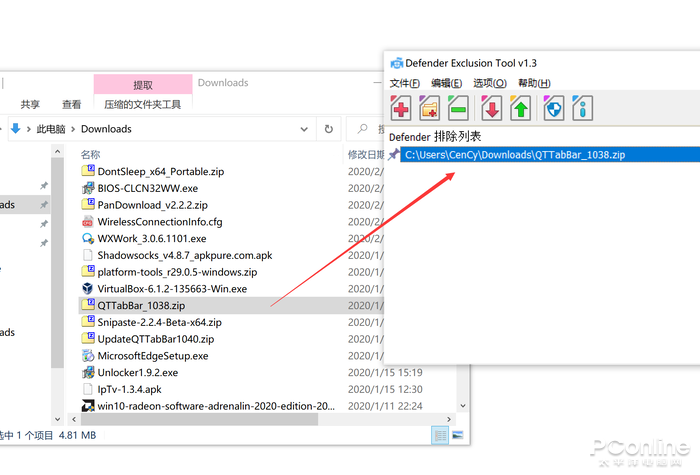700x475 pixels.
Task: Click the horizontal scrollbar right arrow
Action: pos(449,419)
